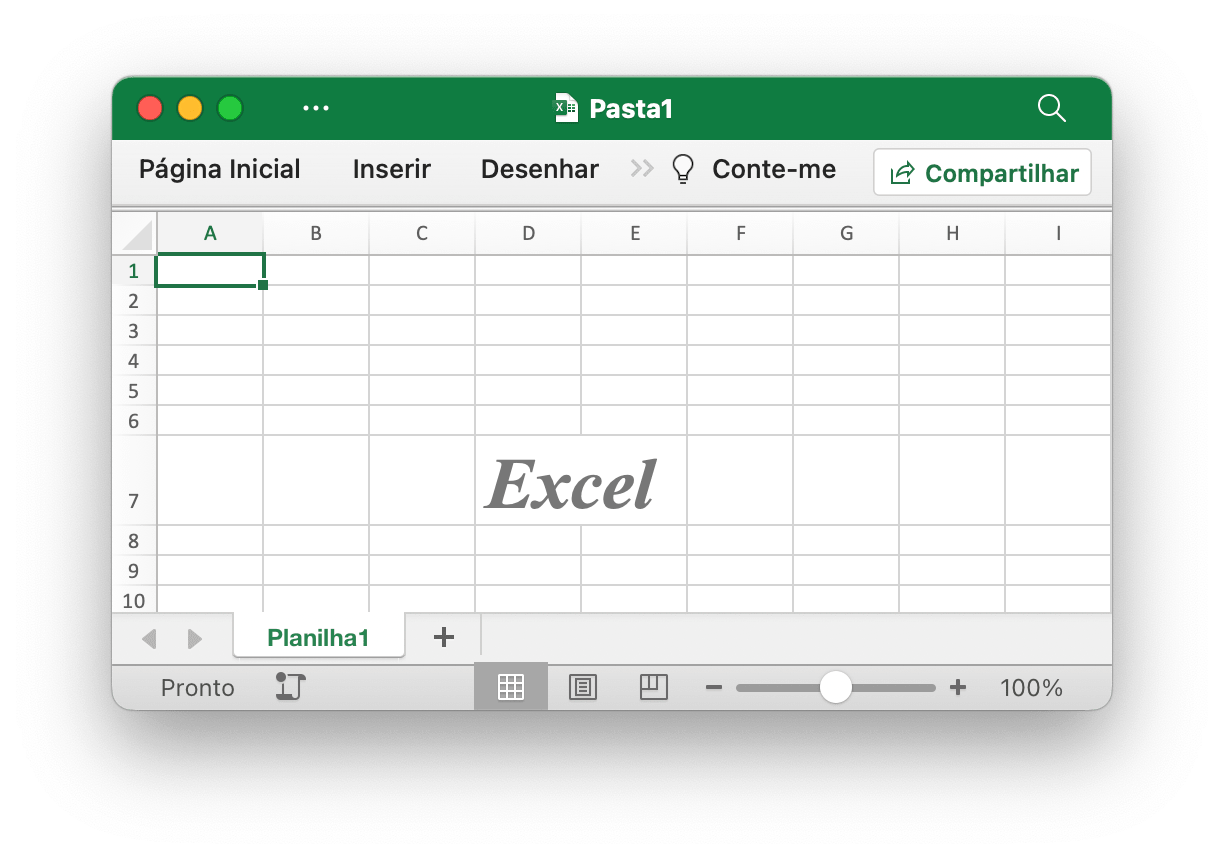Click the lightbulb Conte-me icon

coord(683,169)
